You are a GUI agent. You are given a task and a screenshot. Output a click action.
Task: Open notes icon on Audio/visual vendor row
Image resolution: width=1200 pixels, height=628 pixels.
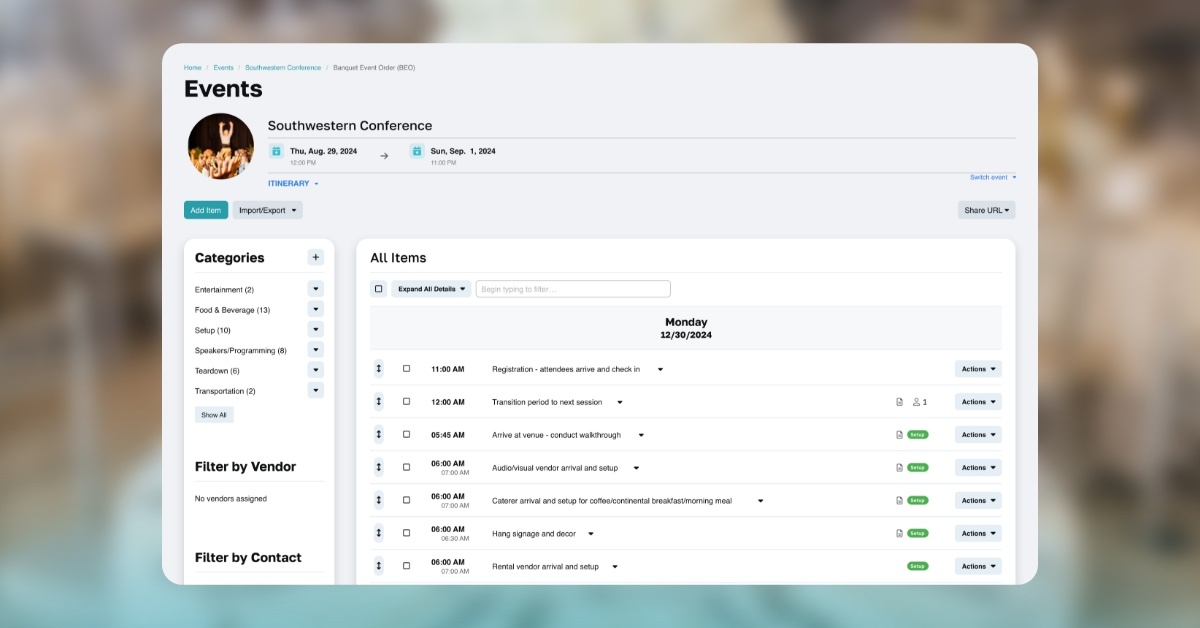(x=899, y=467)
